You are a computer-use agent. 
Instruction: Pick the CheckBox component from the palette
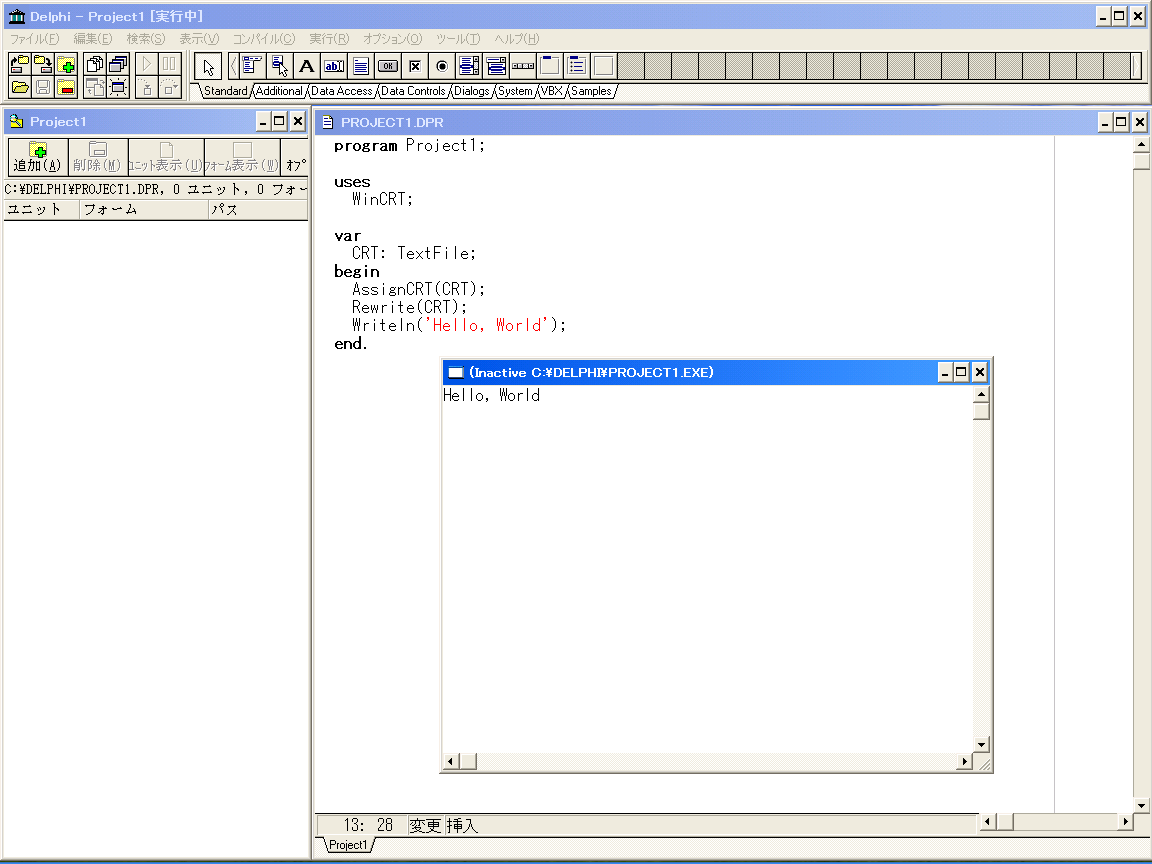[x=415, y=66]
